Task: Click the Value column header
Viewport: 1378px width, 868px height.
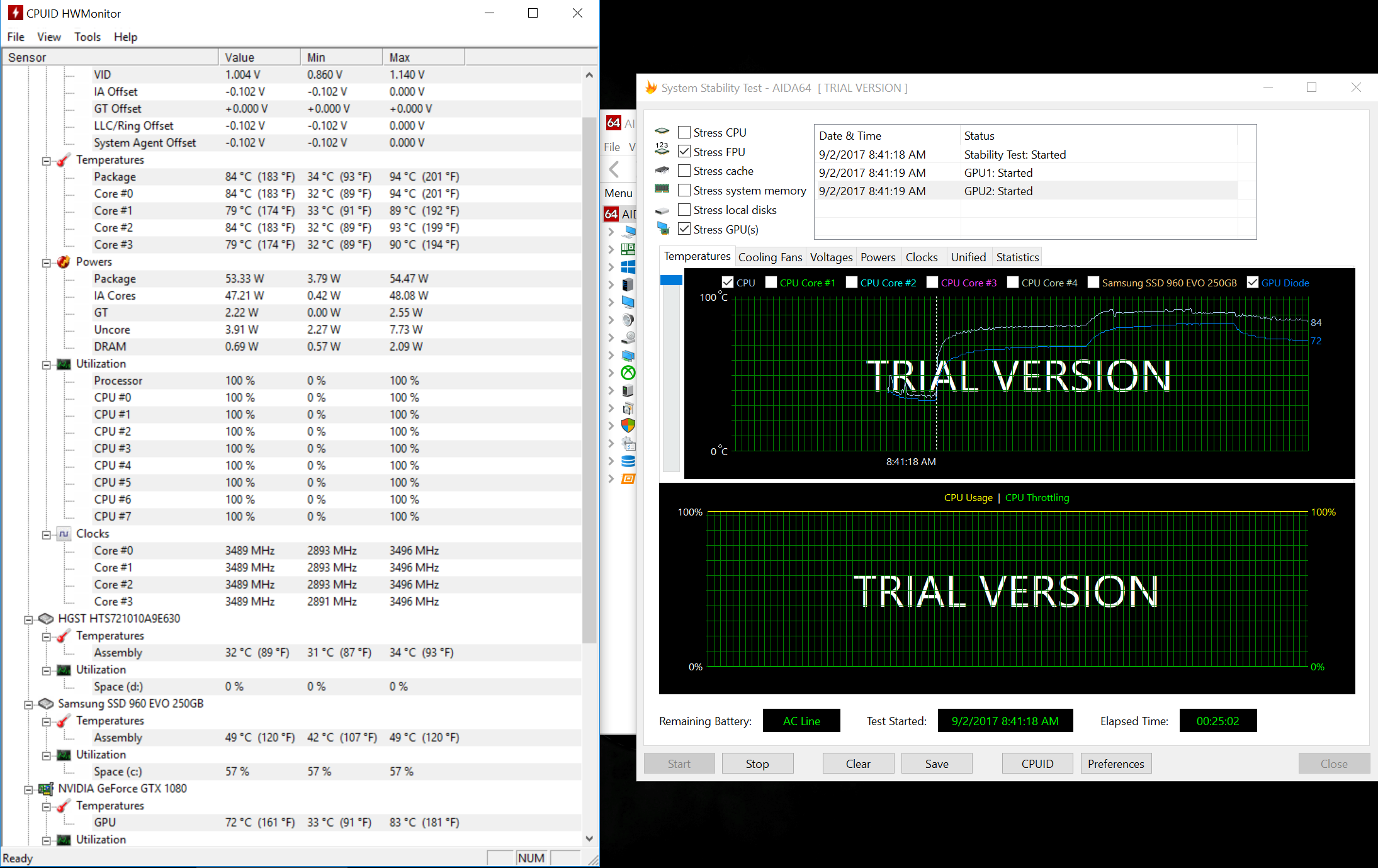Action: point(259,57)
